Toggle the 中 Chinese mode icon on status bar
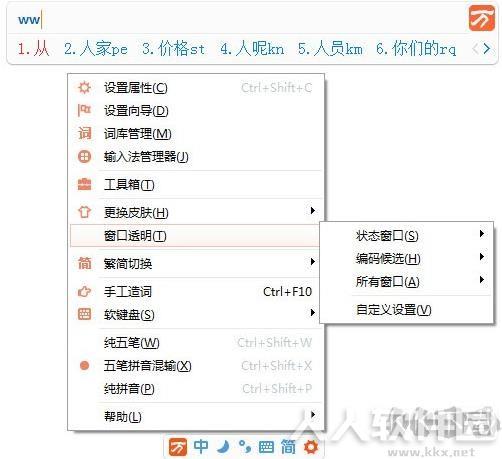 point(201,447)
